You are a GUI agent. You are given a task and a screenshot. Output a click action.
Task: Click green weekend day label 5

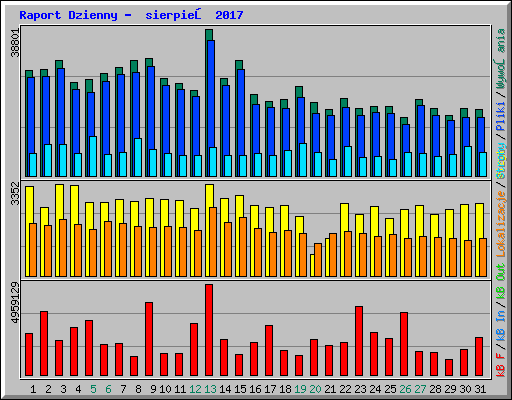pos(93,389)
